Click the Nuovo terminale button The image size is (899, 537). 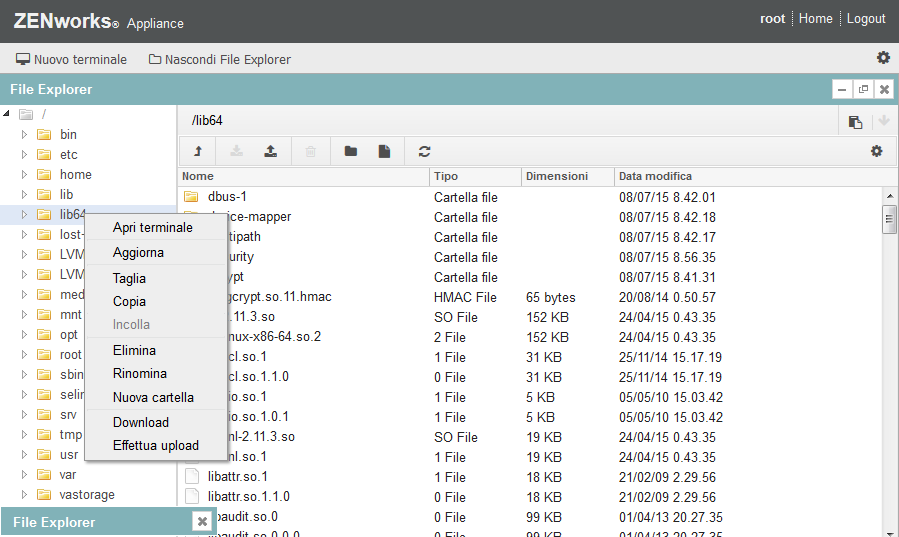[x=71, y=59]
